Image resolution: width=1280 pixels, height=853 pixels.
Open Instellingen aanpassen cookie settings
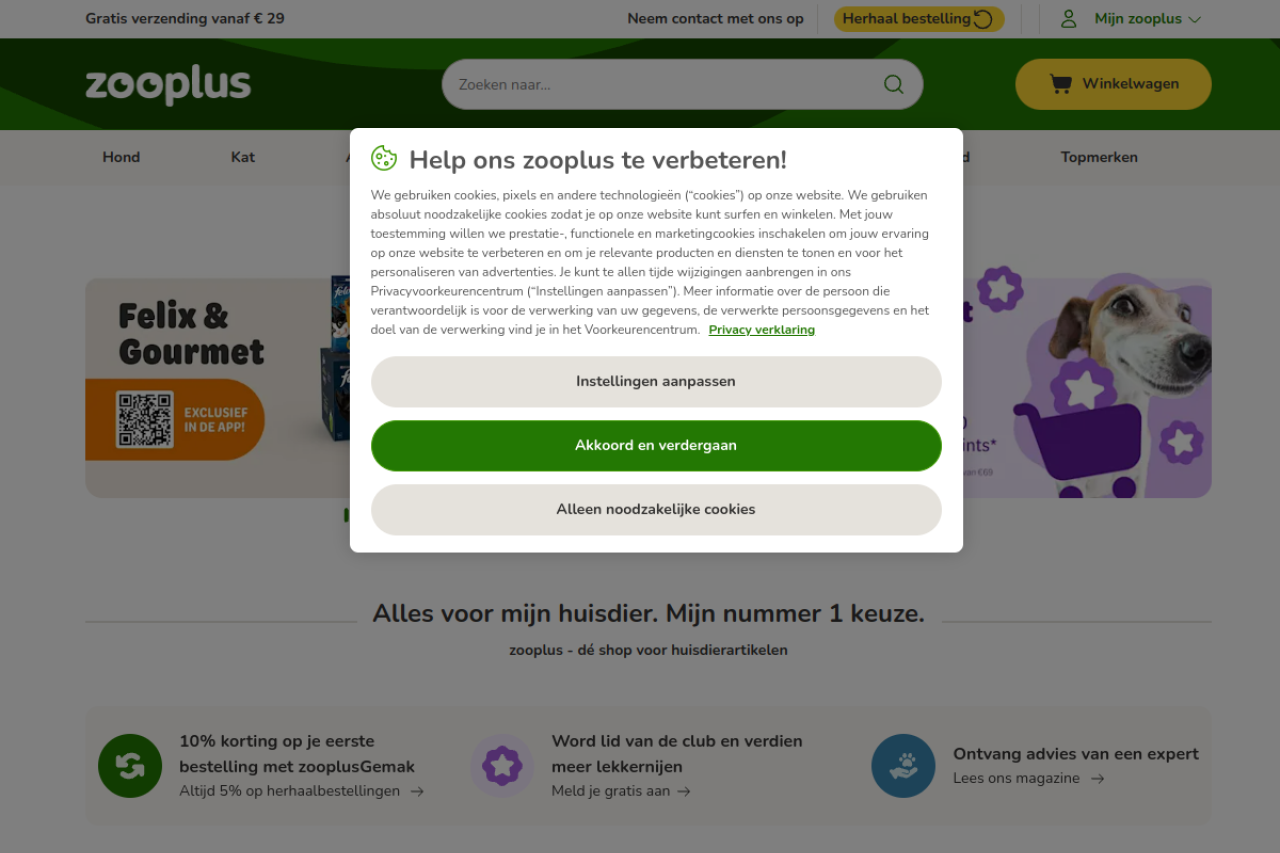tap(656, 382)
